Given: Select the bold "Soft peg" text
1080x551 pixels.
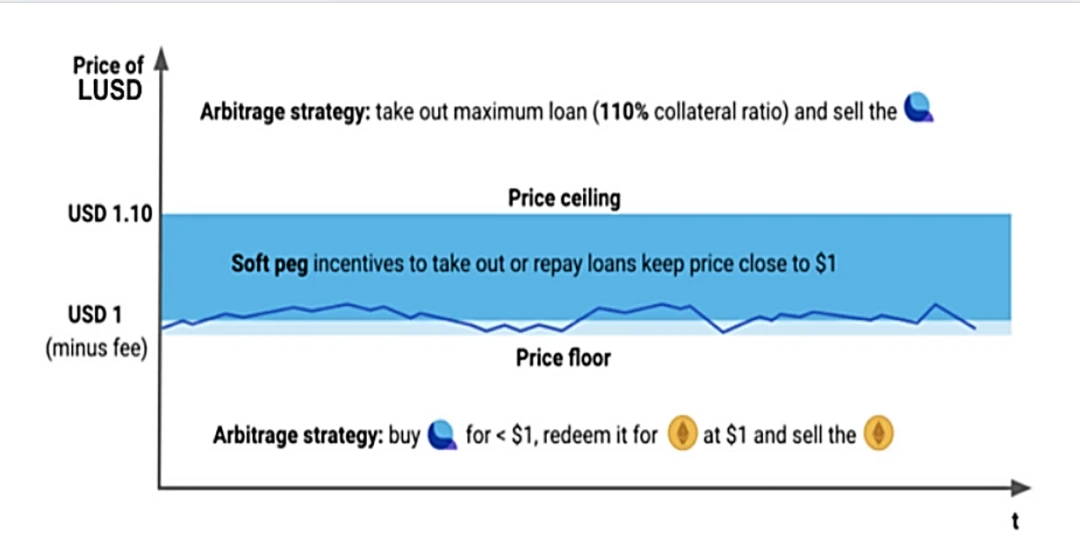Looking at the screenshot, I should click(269, 264).
